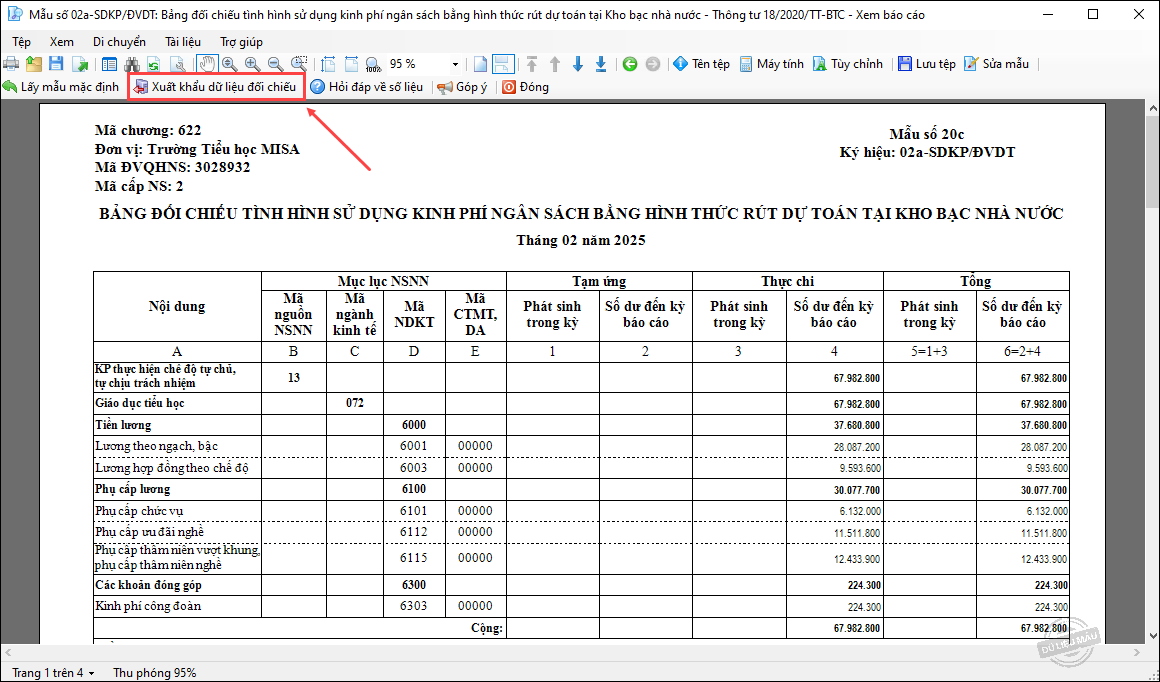Click the vertical scrollbar up arrow

(x=1153, y=109)
